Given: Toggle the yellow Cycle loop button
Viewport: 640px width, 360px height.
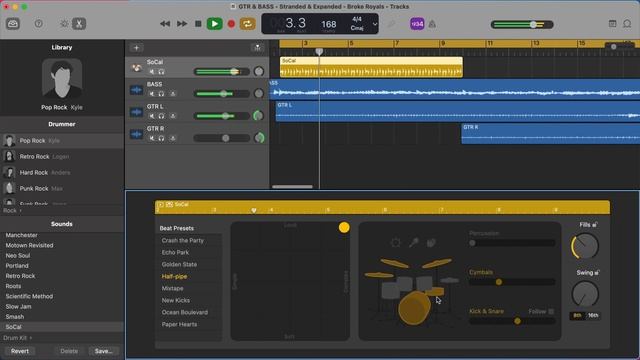Looking at the screenshot, I should click(247, 24).
